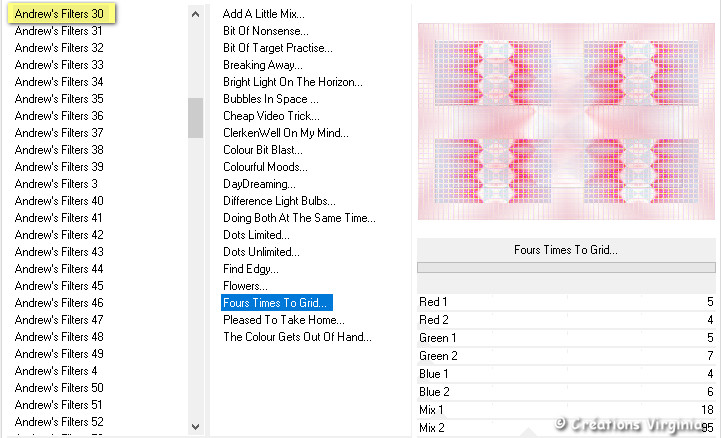Adjust the Green 2 slider

[x=566, y=356]
